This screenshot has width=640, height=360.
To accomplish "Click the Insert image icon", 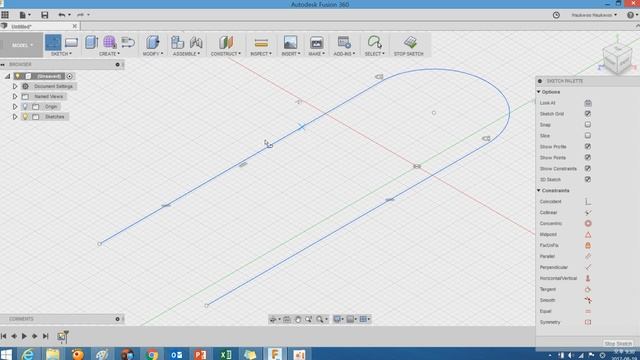I will (290, 42).
